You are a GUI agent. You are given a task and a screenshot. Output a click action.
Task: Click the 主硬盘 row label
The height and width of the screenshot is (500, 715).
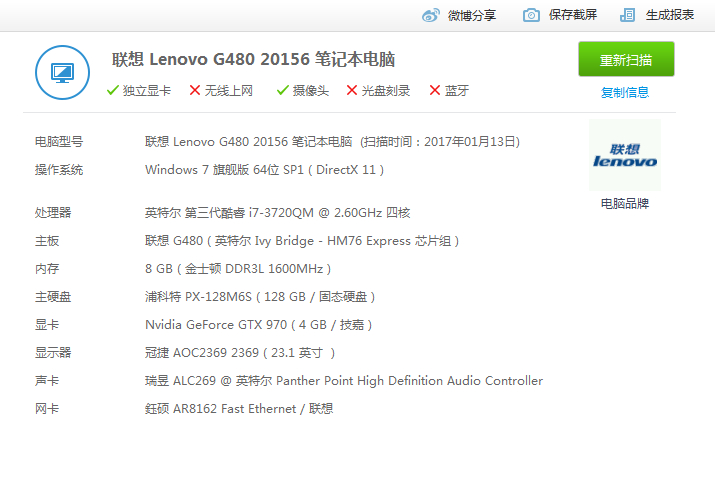[x=53, y=297]
